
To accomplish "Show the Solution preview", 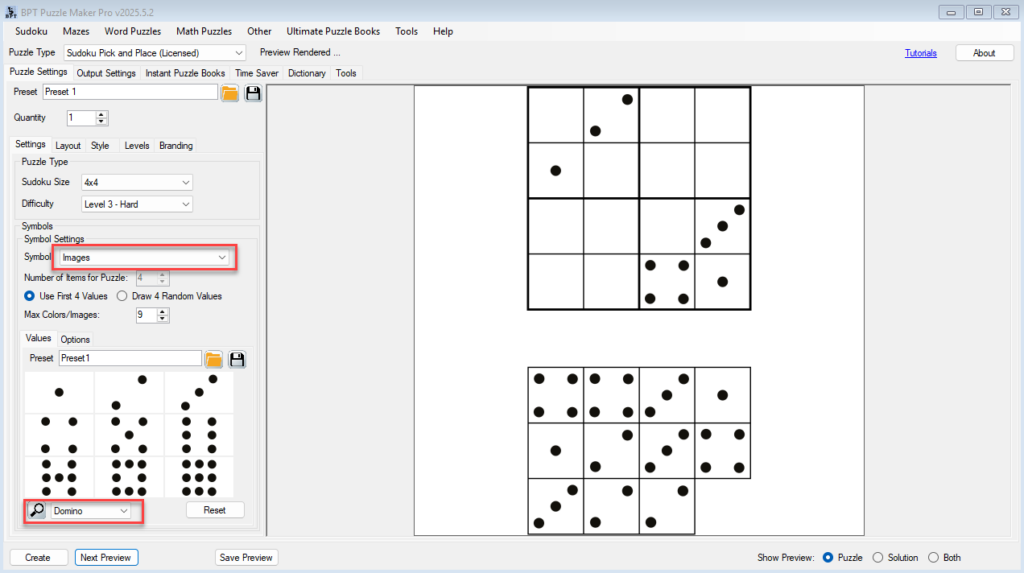I will coord(879,558).
